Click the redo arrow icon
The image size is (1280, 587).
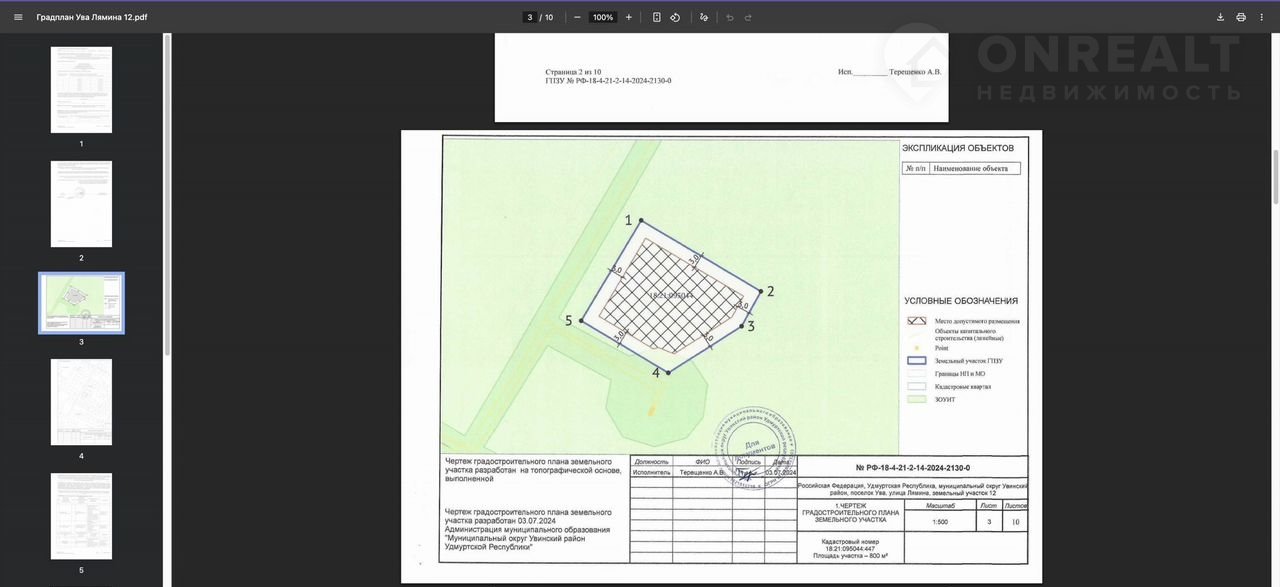(748, 17)
